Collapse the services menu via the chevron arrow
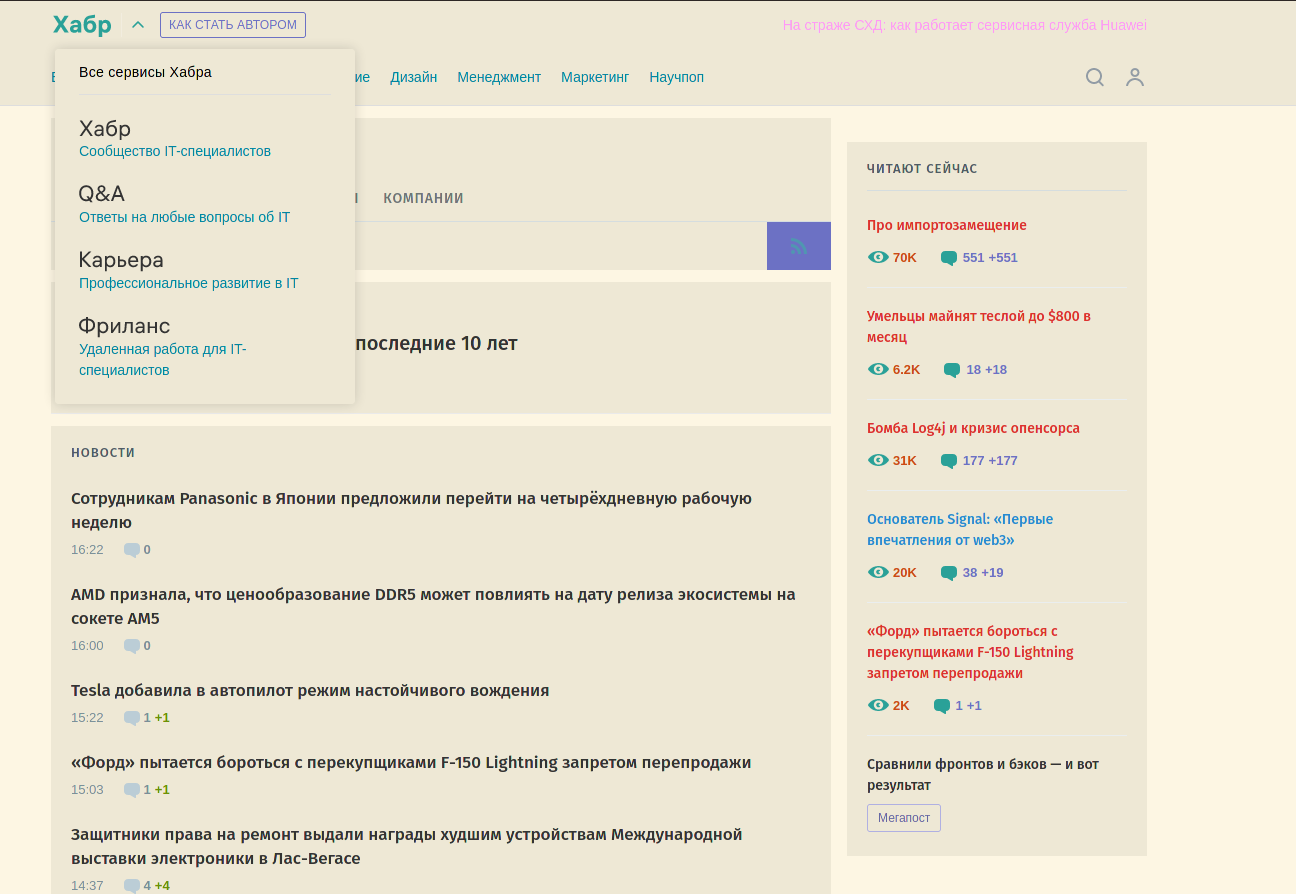Screen dimensions: 1296x894 tap(137, 24)
